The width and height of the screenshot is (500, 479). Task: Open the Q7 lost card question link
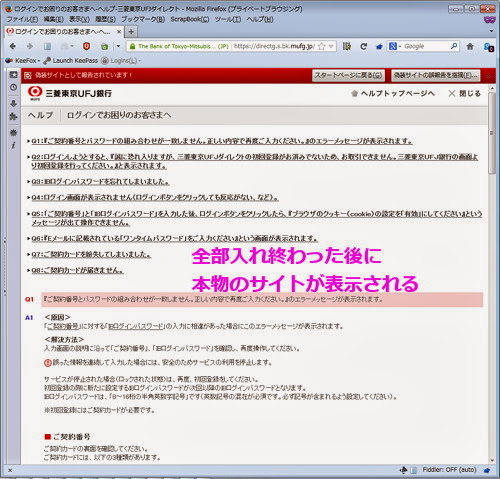tap(91, 254)
